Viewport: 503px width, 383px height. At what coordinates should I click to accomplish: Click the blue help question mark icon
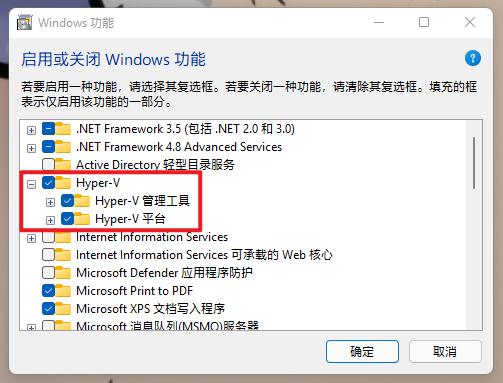click(473, 58)
